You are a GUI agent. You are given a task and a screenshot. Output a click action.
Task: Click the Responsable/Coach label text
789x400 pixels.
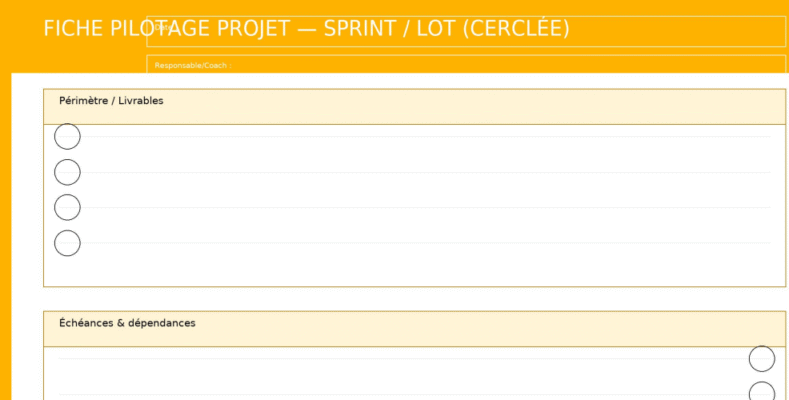tap(193, 65)
